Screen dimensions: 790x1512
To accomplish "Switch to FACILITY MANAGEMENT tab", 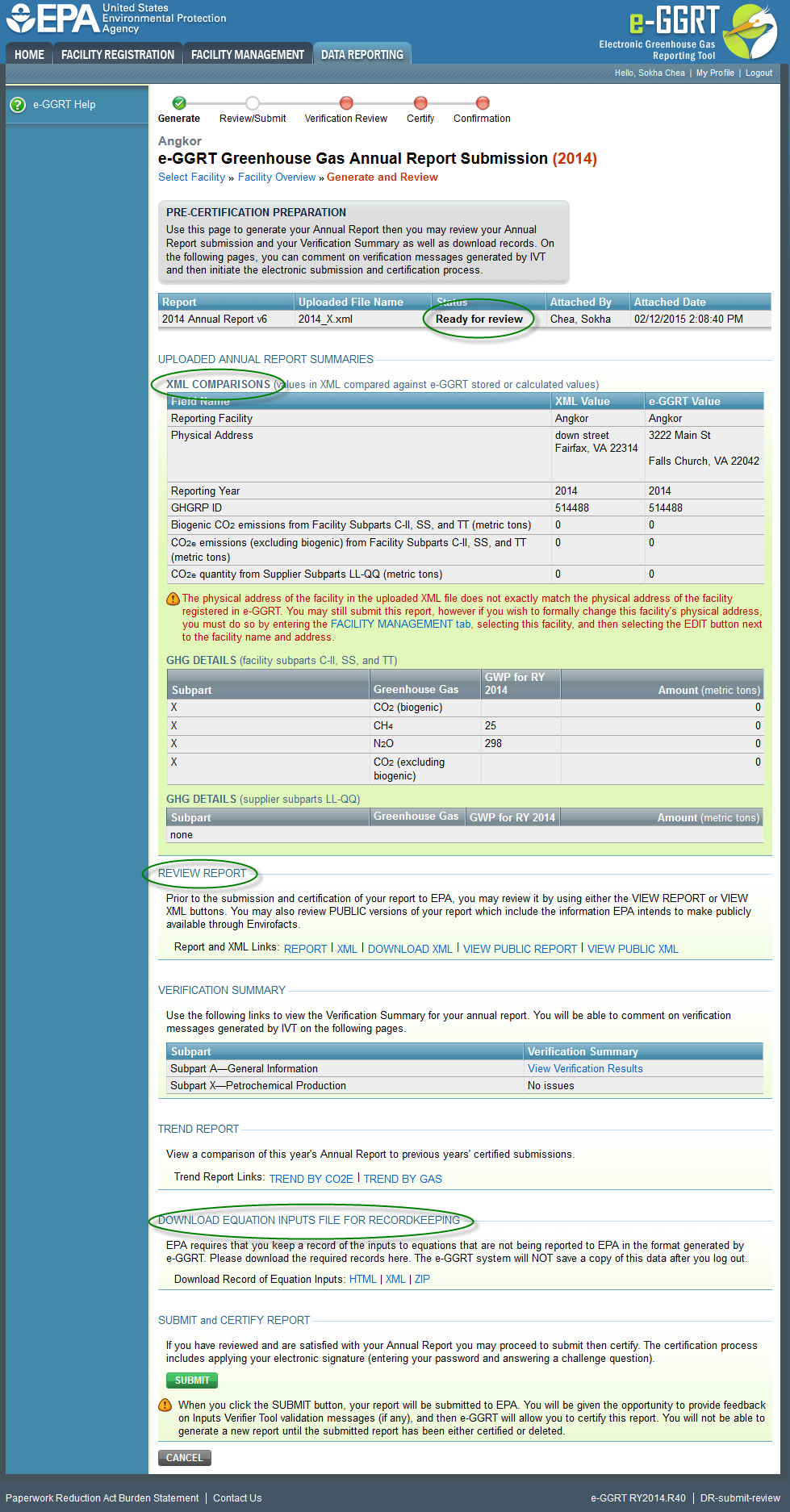I will (x=248, y=54).
